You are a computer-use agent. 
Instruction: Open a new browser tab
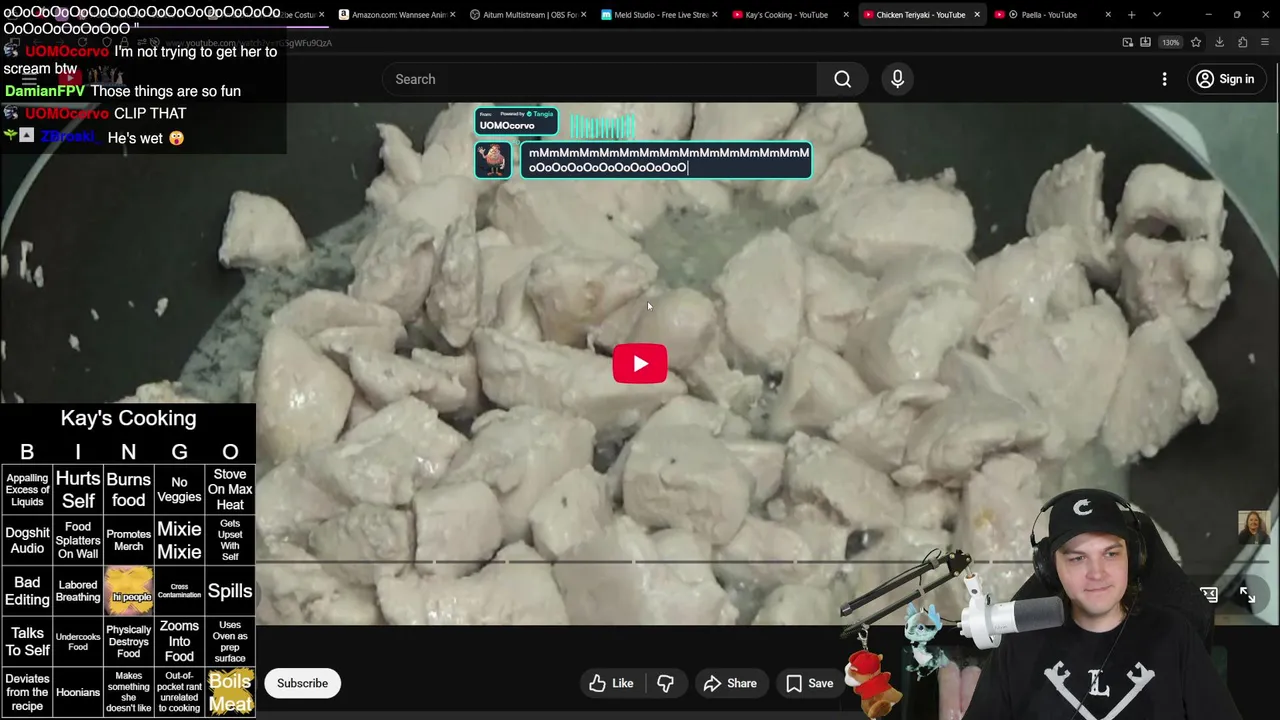[1132, 15]
